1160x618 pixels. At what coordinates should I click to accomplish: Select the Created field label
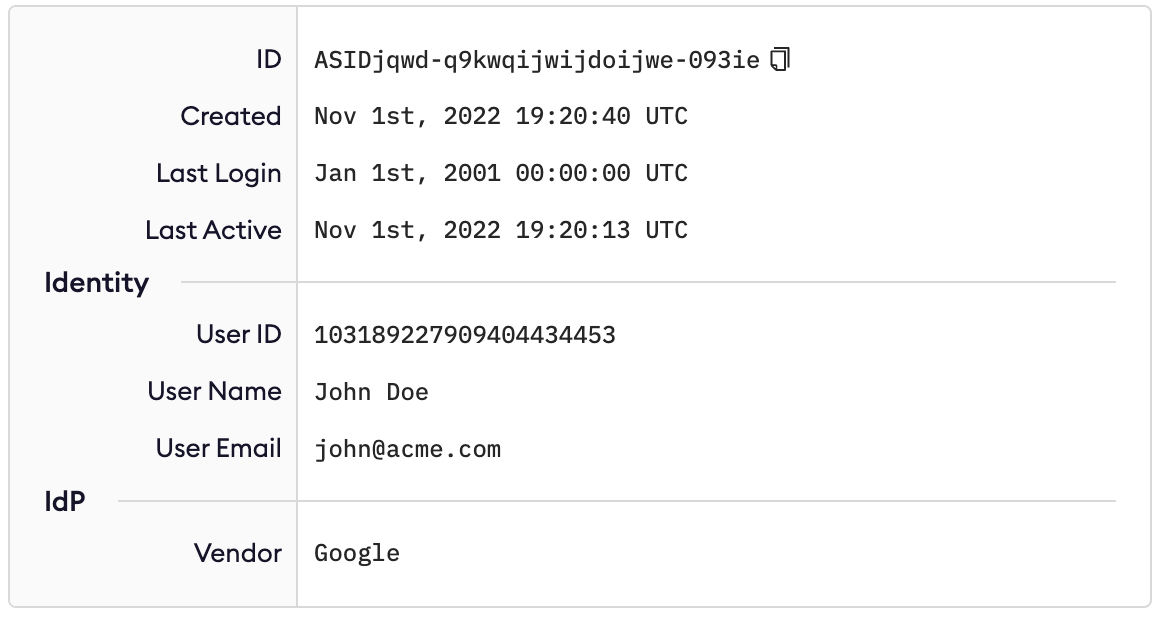pyautogui.click(x=230, y=116)
